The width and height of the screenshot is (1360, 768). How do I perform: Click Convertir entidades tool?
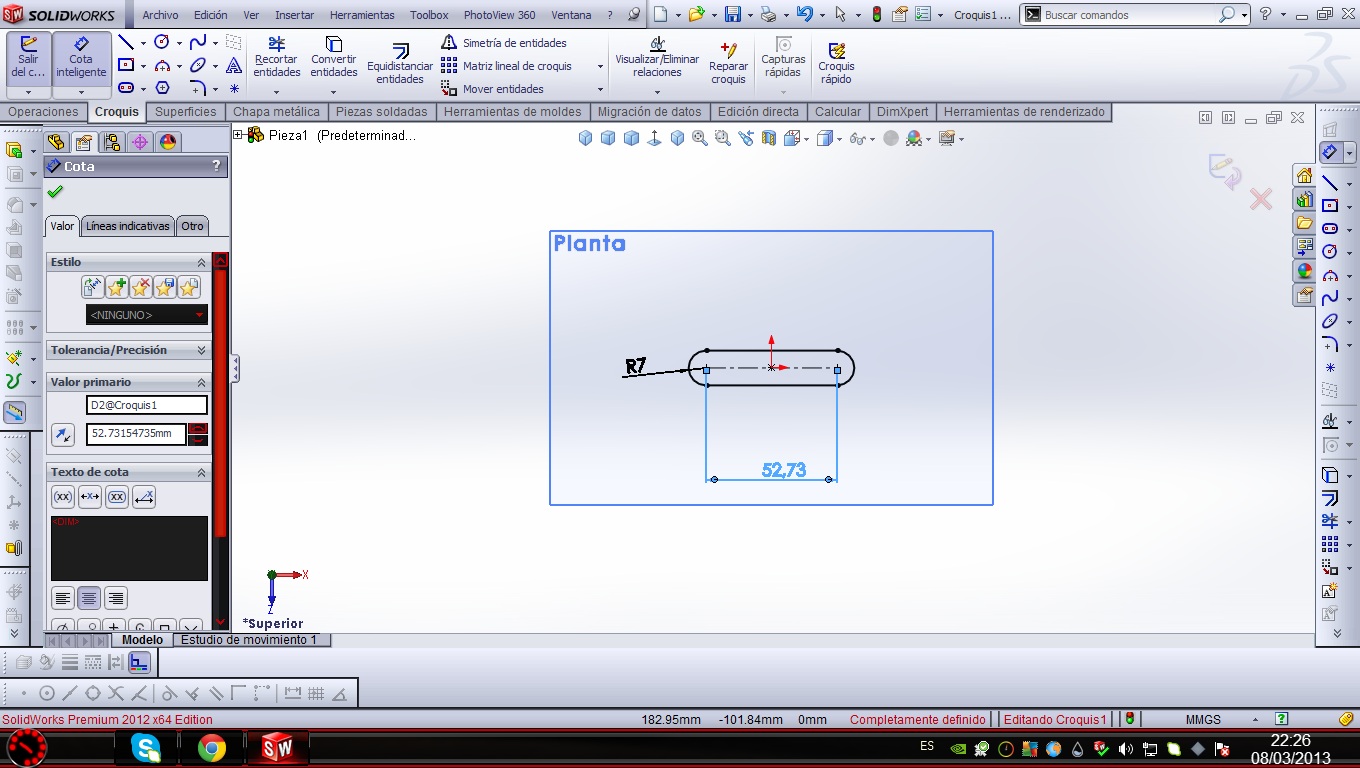pos(334,58)
